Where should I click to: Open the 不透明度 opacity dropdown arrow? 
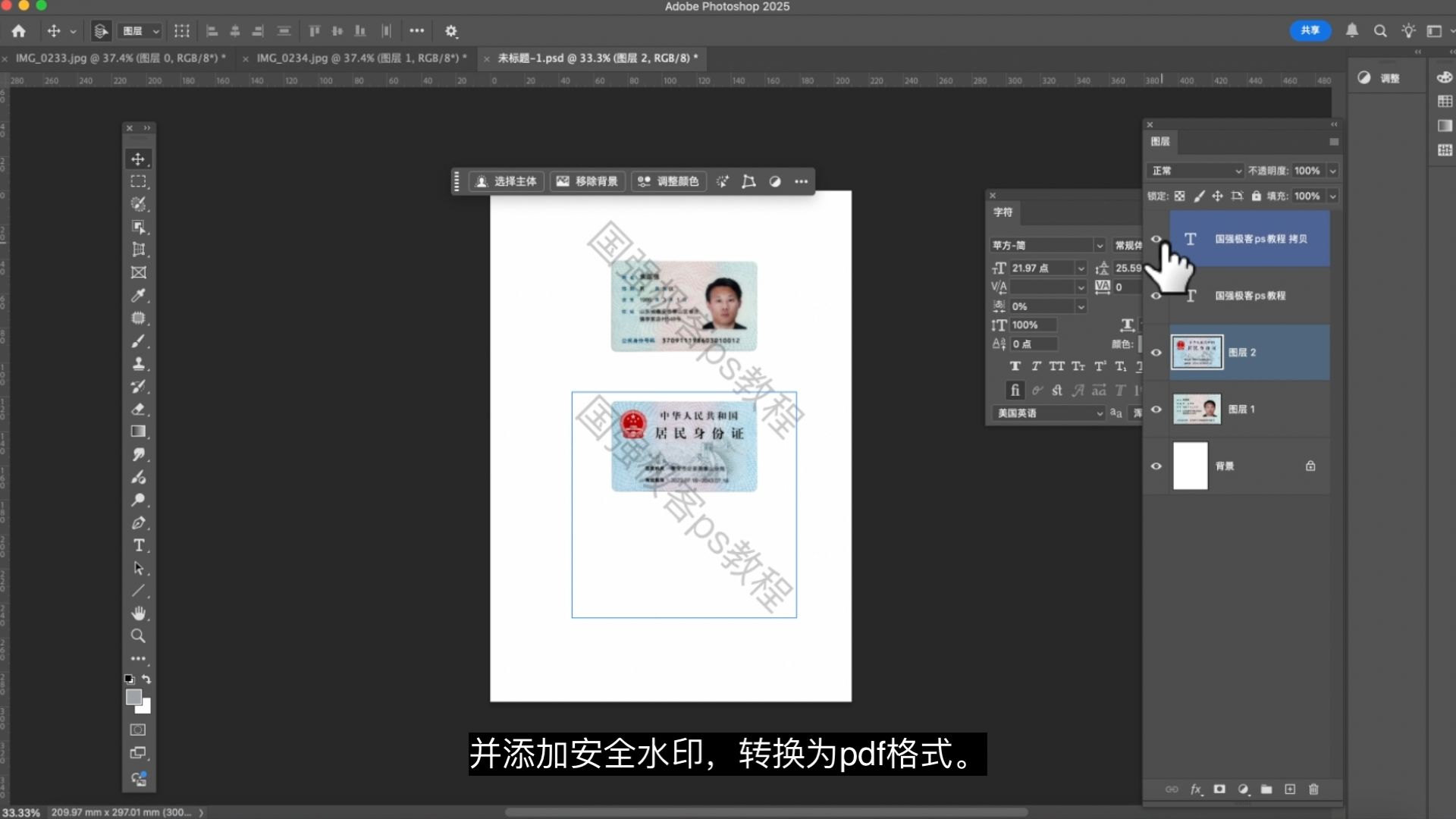(x=1332, y=171)
